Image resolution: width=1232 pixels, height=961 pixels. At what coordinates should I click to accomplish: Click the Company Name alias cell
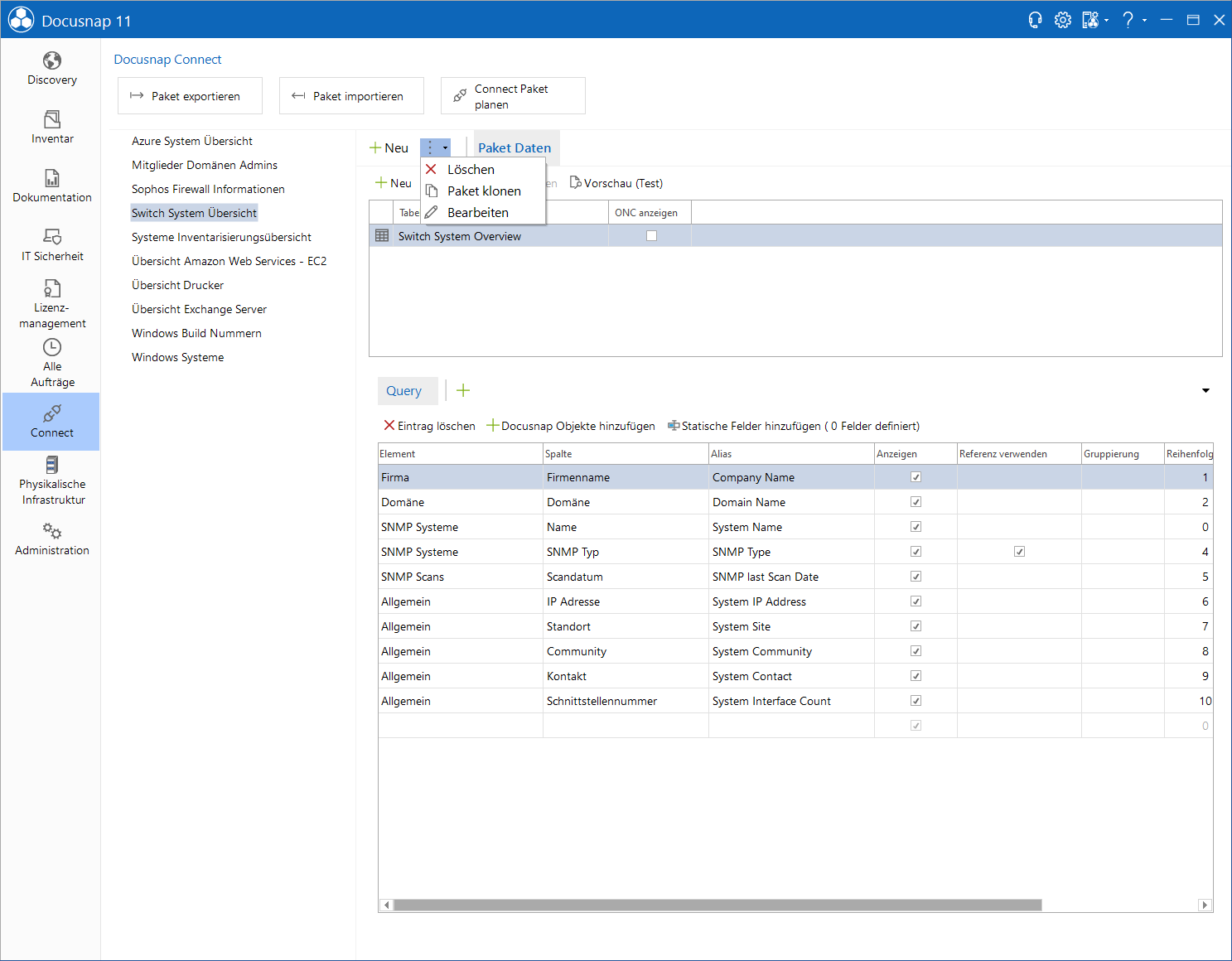[791, 477]
